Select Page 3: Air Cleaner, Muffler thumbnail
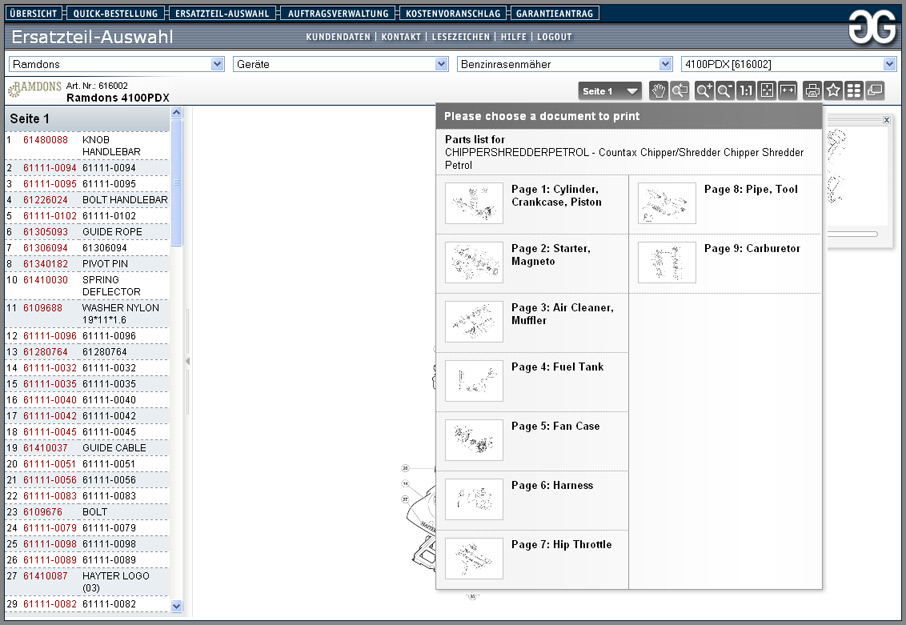The height and width of the screenshot is (625, 906). coord(474,321)
